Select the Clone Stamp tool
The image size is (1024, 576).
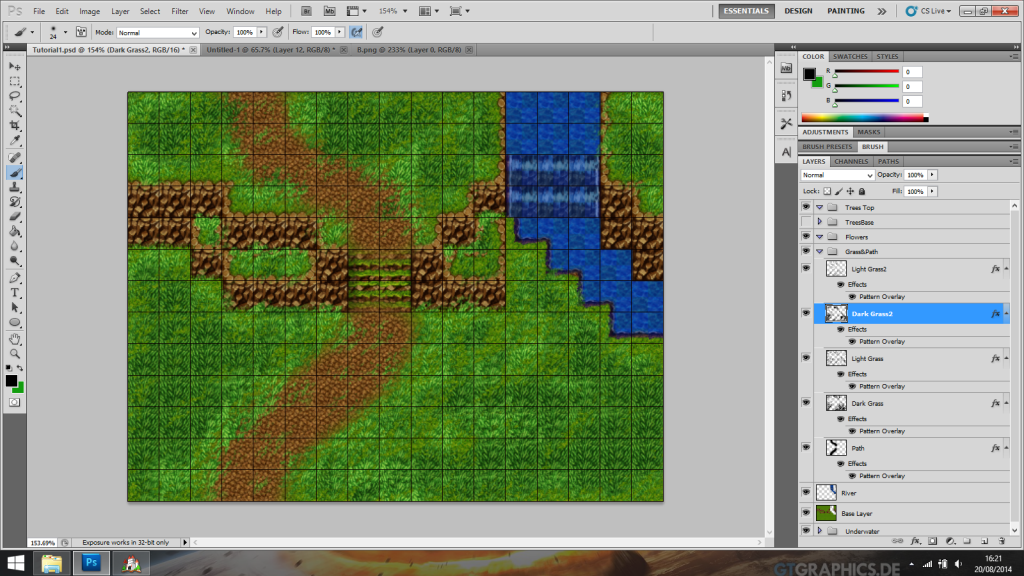[x=14, y=187]
